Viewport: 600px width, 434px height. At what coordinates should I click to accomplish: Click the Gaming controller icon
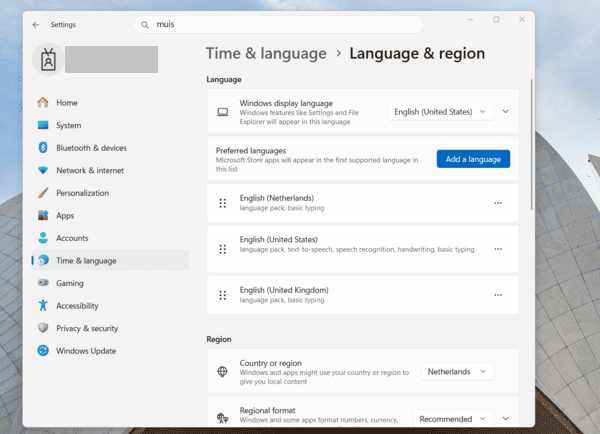43,283
